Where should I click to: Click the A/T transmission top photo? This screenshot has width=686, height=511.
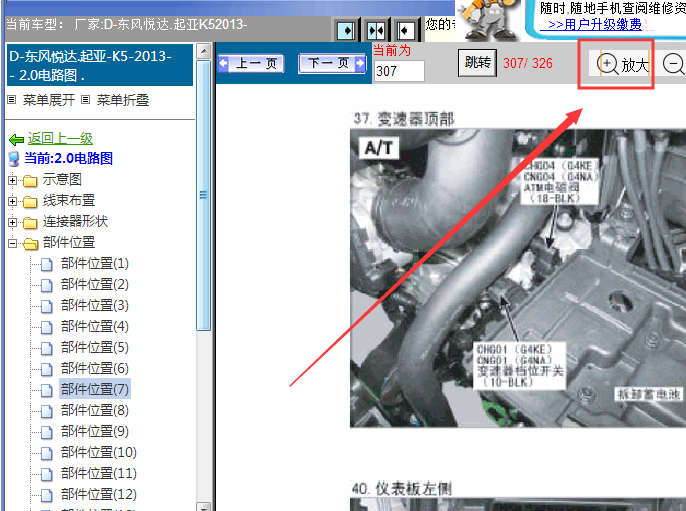tap(518, 278)
